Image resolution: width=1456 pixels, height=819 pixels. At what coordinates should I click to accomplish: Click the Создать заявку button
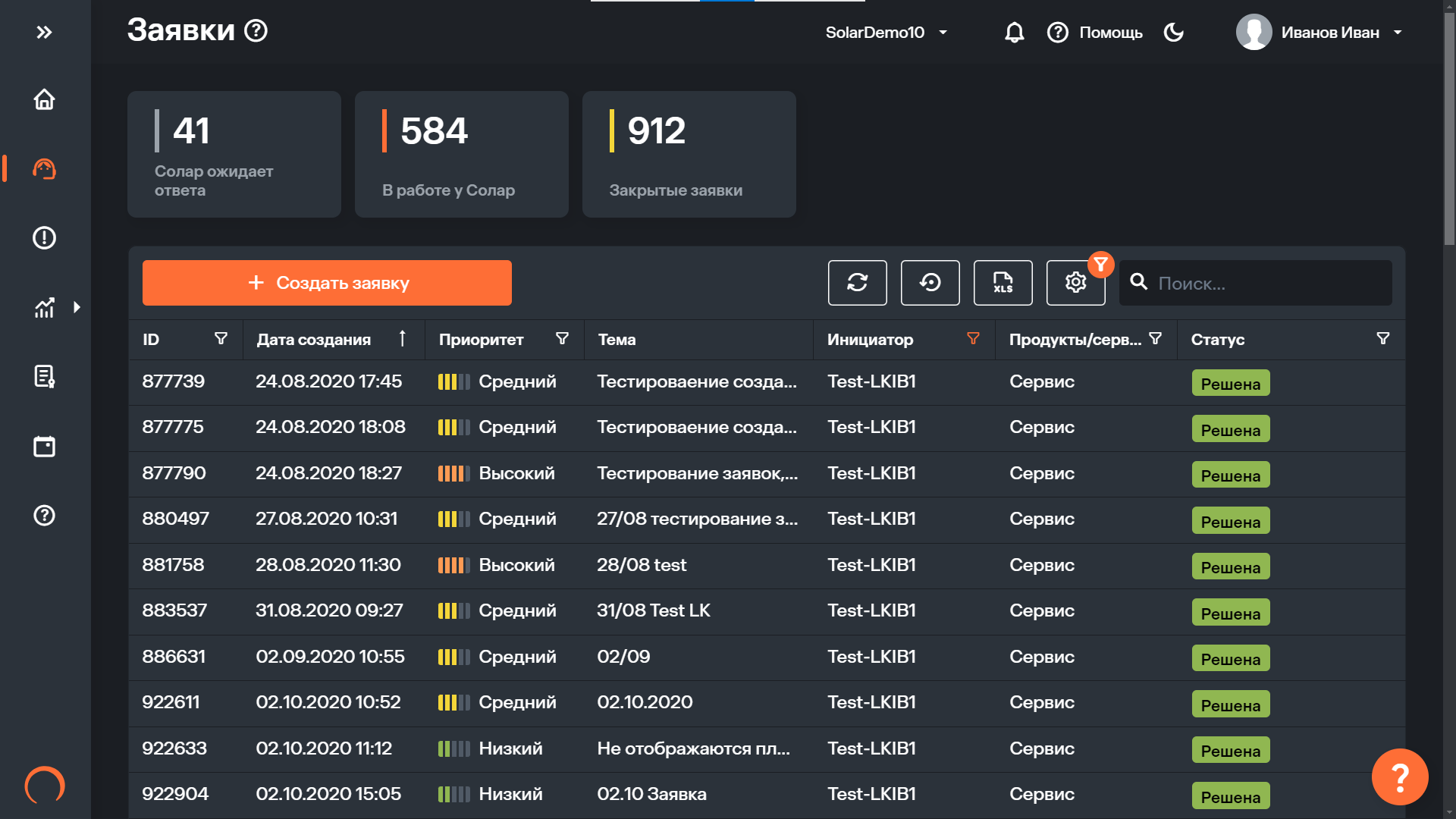pyautogui.click(x=327, y=283)
